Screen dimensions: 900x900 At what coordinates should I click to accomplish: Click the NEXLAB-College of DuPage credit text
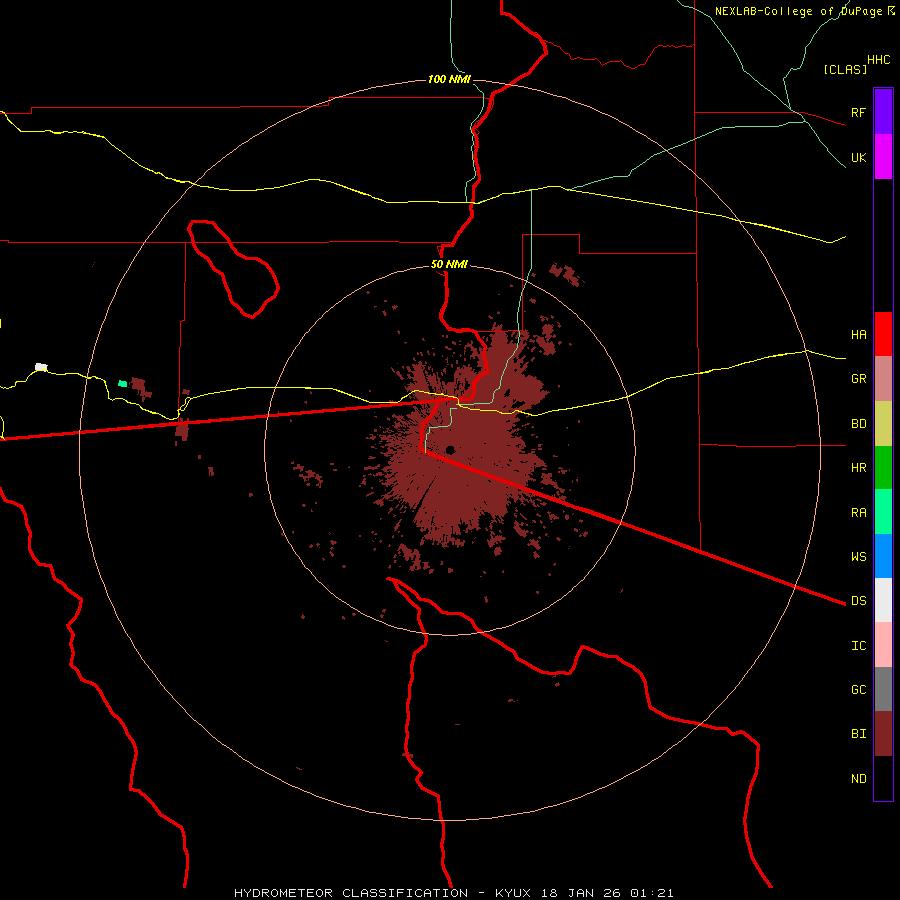tap(798, 11)
